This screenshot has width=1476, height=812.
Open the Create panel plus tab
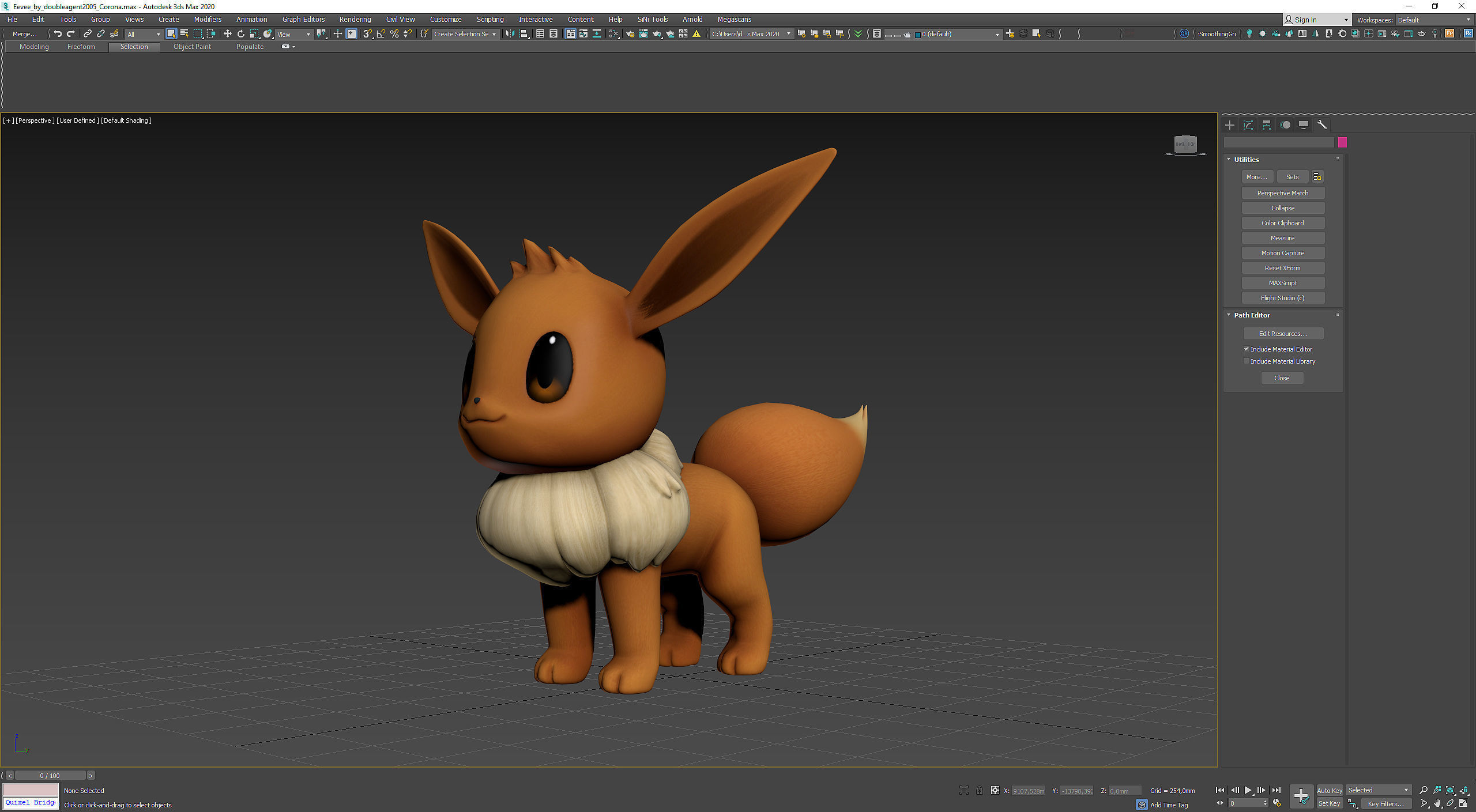click(x=1230, y=124)
